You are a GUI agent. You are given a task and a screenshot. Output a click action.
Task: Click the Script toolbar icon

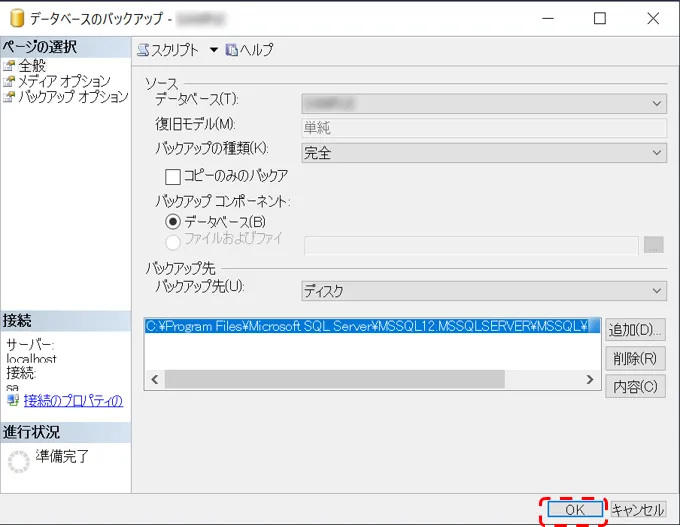tap(143, 50)
